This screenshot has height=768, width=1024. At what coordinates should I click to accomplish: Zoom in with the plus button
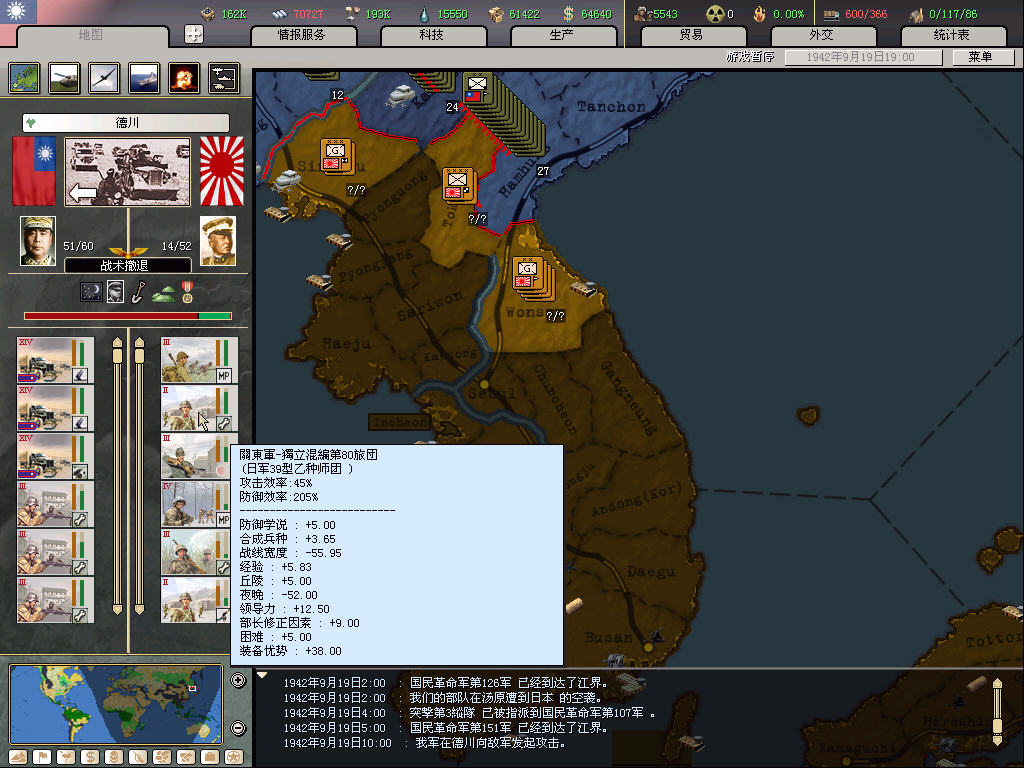[238, 680]
